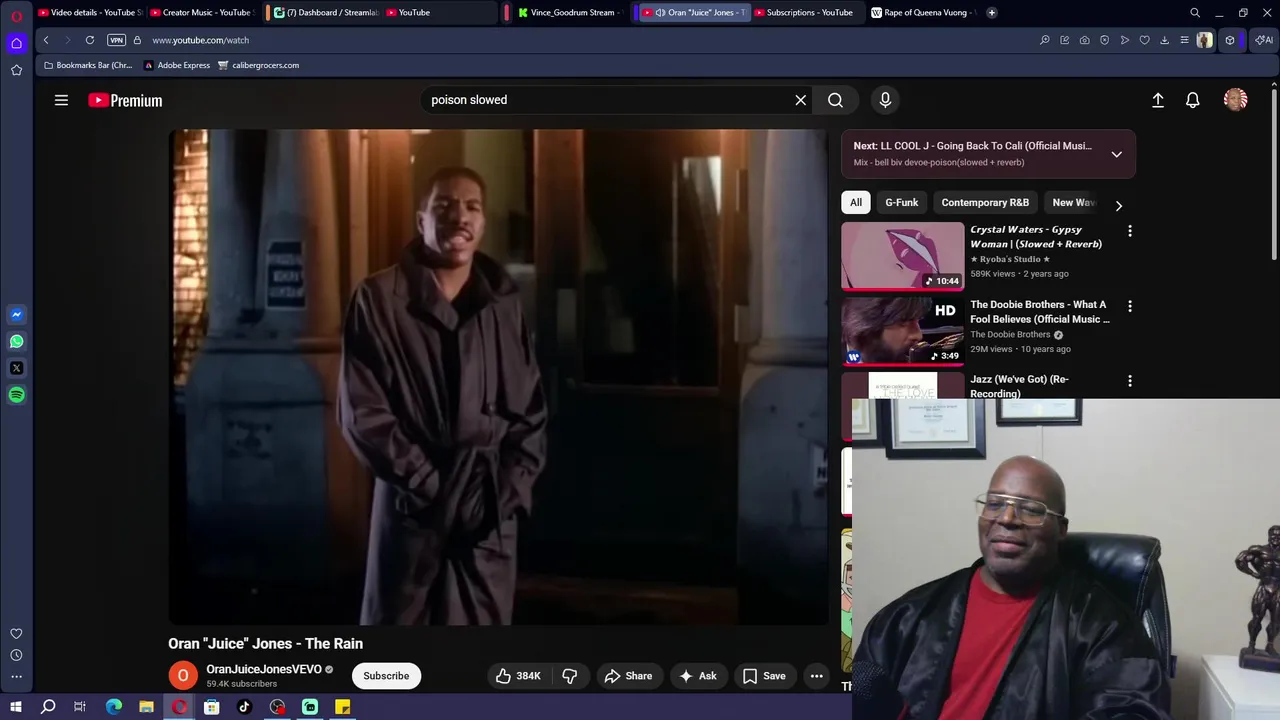
Task: Open Opera sidebar bookmarks star
Action: [x=16, y=70]
